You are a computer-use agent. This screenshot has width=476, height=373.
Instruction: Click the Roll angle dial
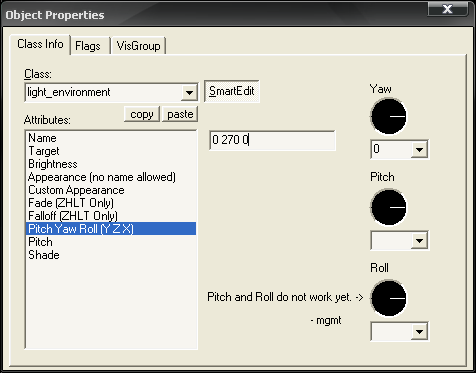pyautogui.click(x=388, y=298)
